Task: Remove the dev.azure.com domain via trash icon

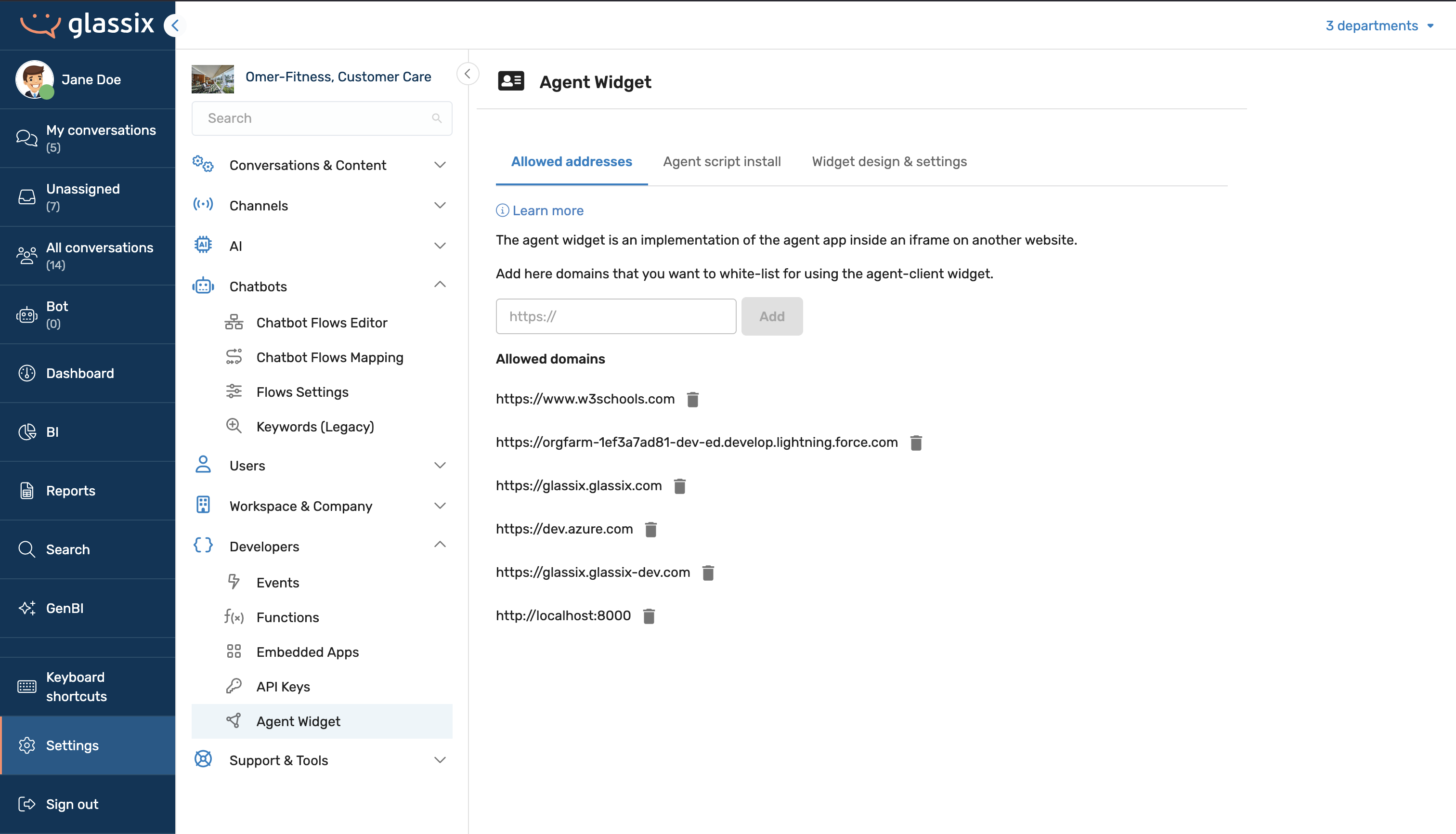Action: (650, 529)
